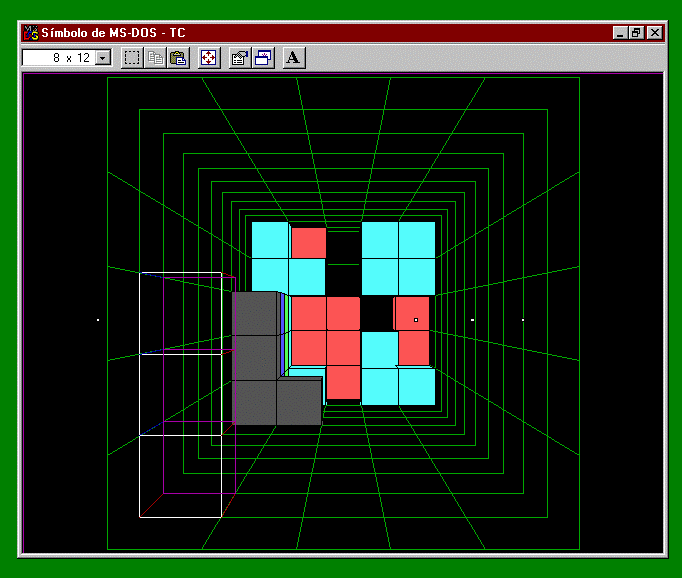Open the Properties toolbar icon
This screenshot has width=682, height=578.
click(240, 58)
